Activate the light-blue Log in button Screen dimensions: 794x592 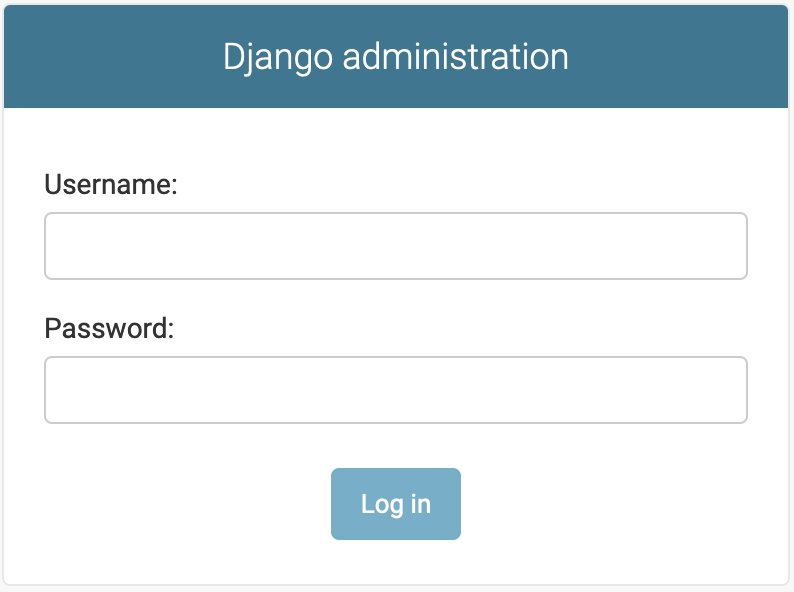pos(395,504)
